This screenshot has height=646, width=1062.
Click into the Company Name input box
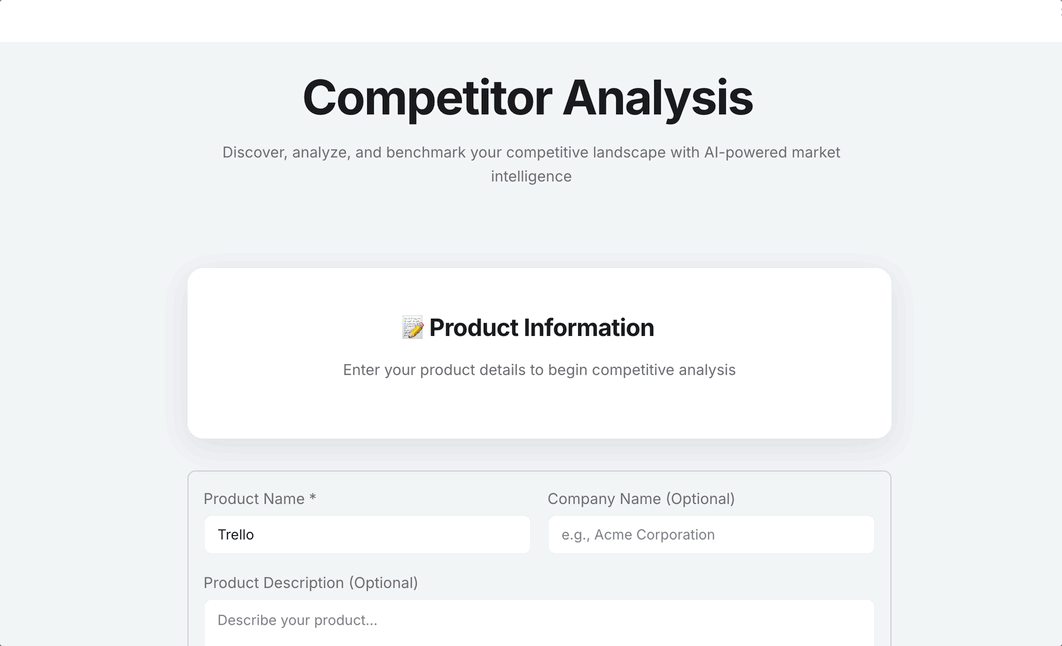(x=711, y=535)
